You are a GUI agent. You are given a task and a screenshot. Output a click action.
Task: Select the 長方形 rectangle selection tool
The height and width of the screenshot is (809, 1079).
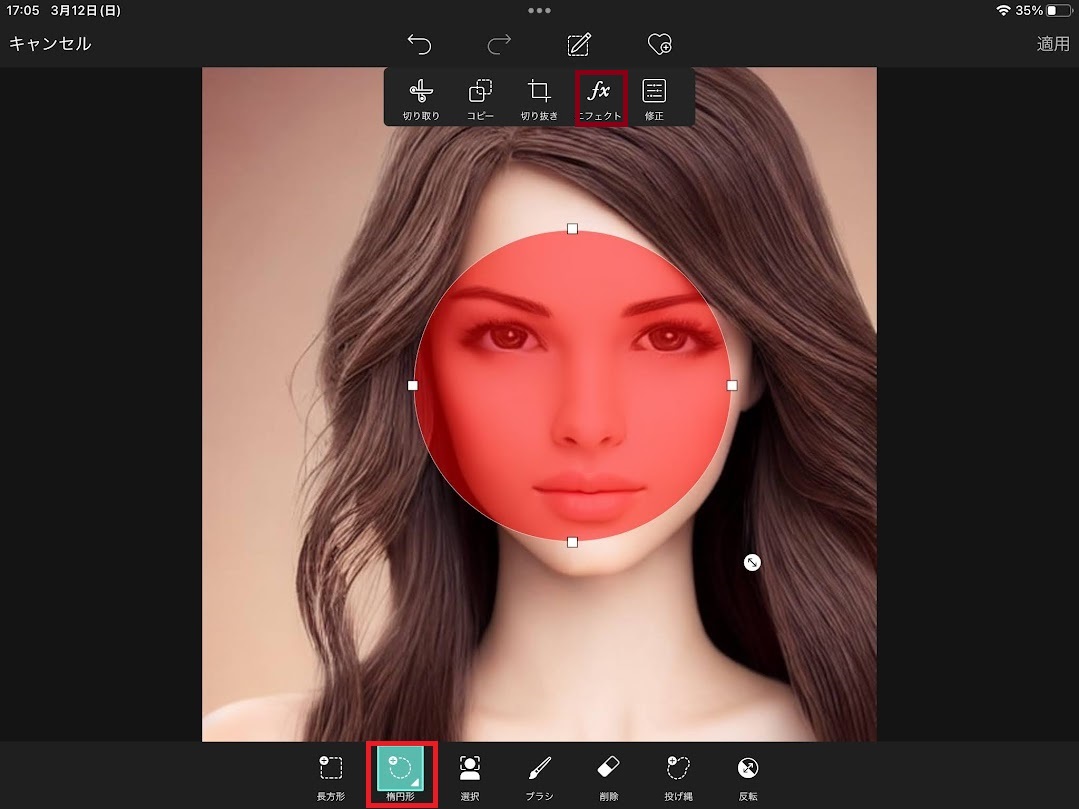pyautogui.click(x=331, y=775)
